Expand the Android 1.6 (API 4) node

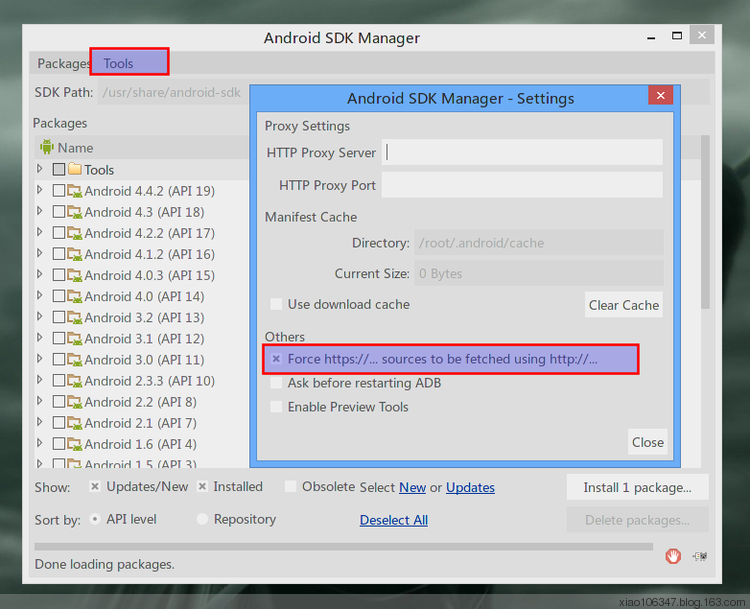[40, 443]
